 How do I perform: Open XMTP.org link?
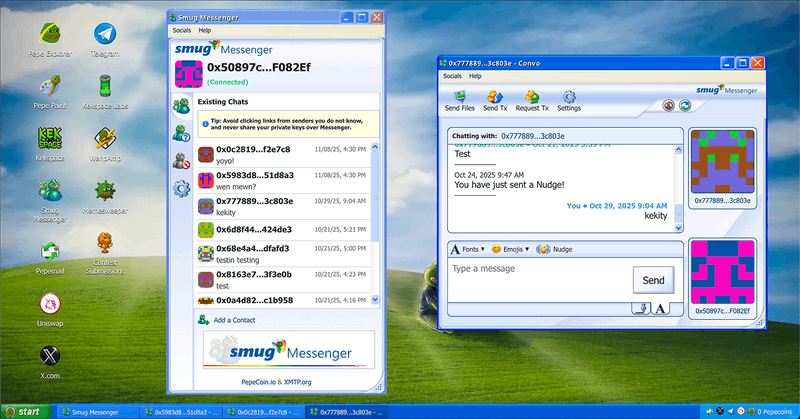pos(297,382)
